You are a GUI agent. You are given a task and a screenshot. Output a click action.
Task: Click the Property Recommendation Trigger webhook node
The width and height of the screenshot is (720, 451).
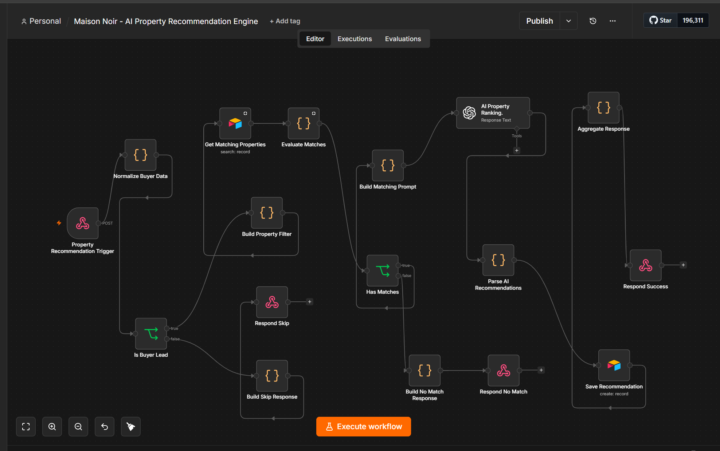83,223
